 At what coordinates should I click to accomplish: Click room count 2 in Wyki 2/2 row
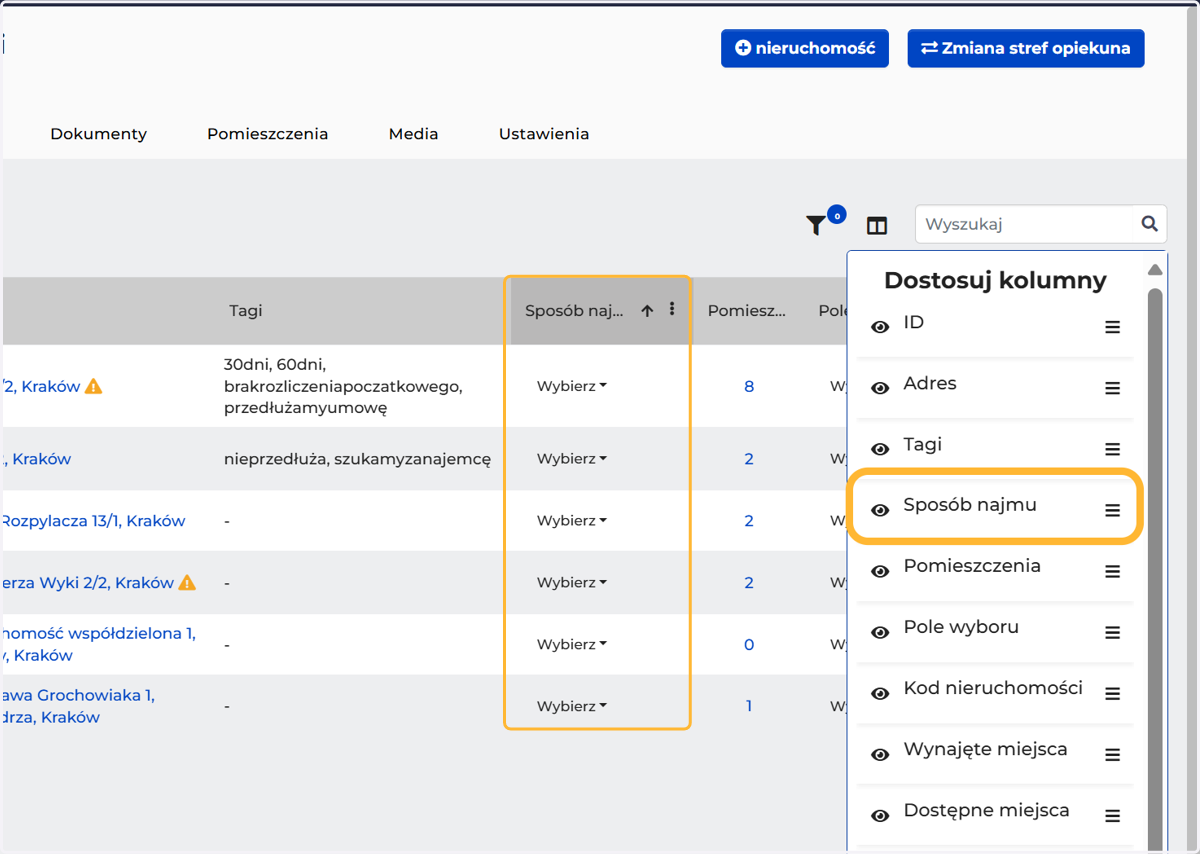point(749,583)
